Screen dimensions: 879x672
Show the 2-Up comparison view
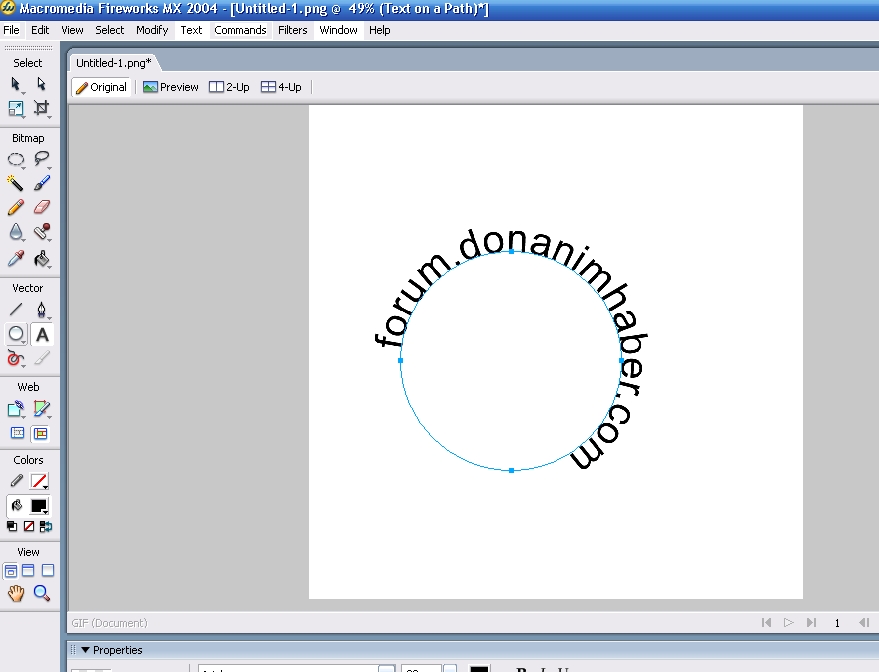(x=229, y=87)
